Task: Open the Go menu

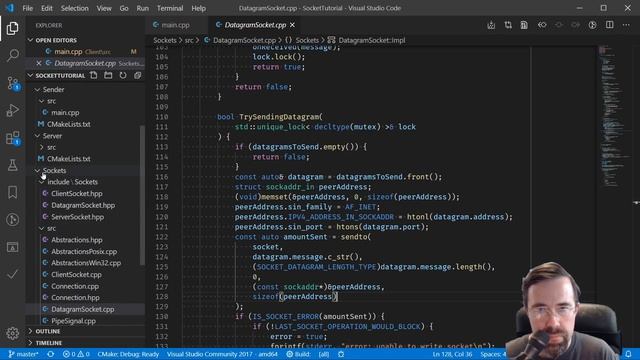Action: click(124, 8)
